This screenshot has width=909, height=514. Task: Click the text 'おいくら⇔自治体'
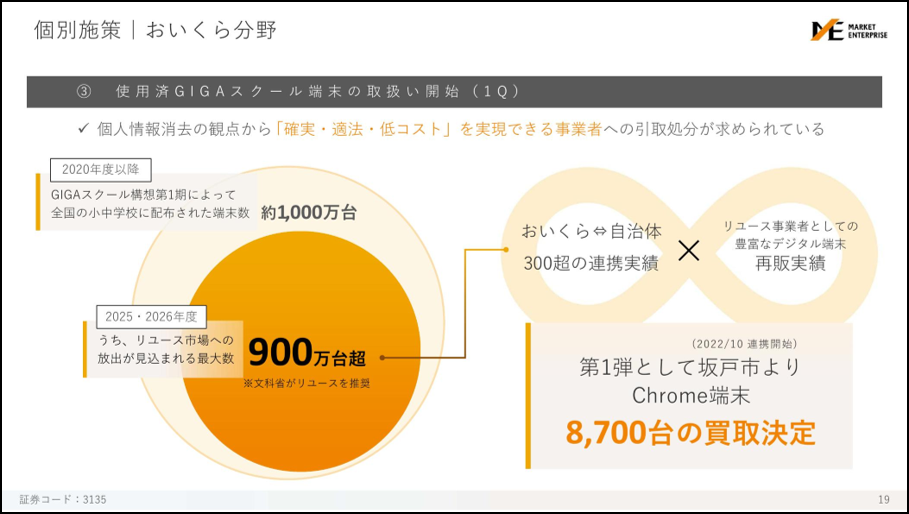coord(592,232)
